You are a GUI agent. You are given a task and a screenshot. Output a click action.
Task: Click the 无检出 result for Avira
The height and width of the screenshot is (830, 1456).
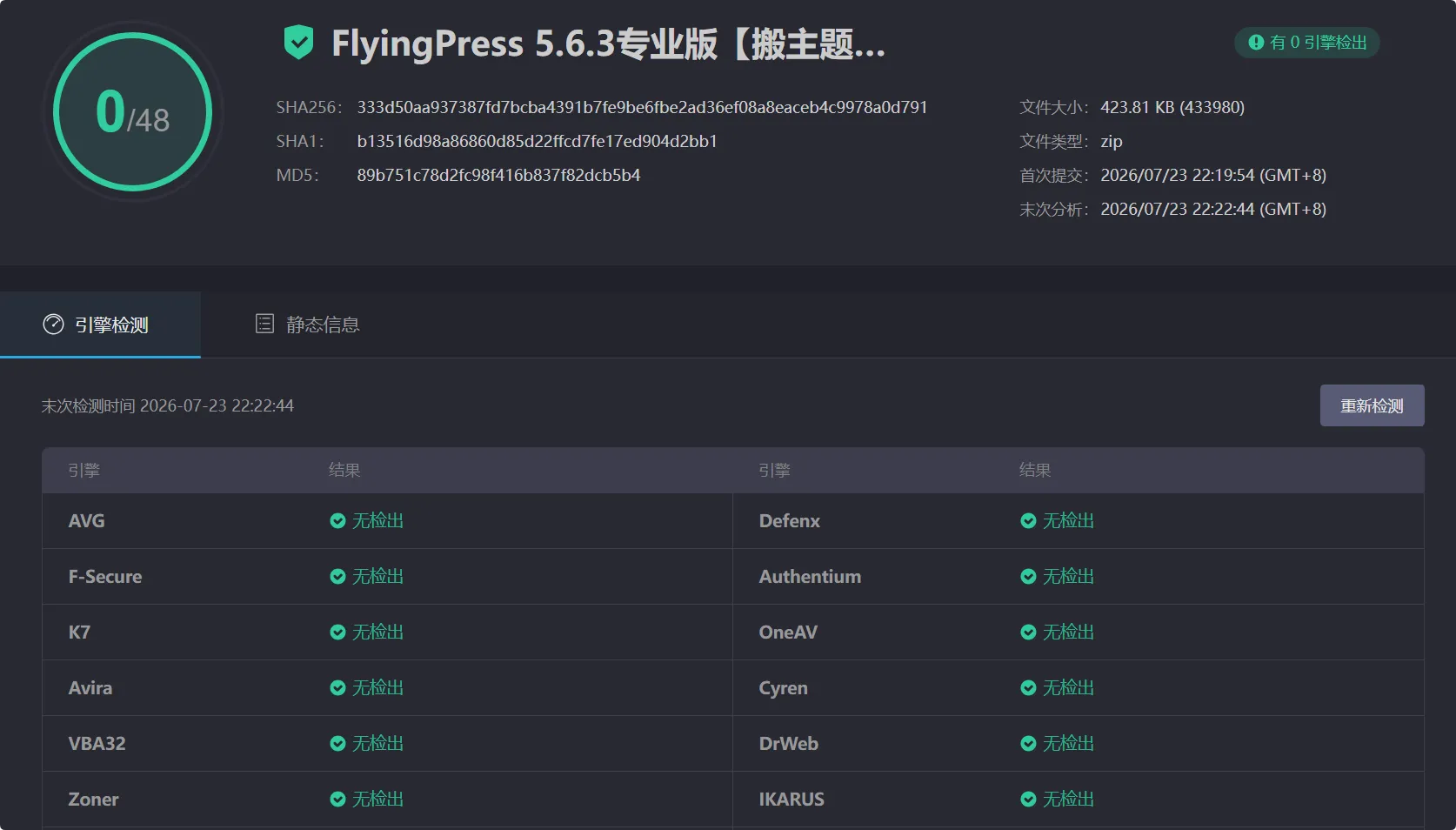pyautogui.click(x=378, y=688)
